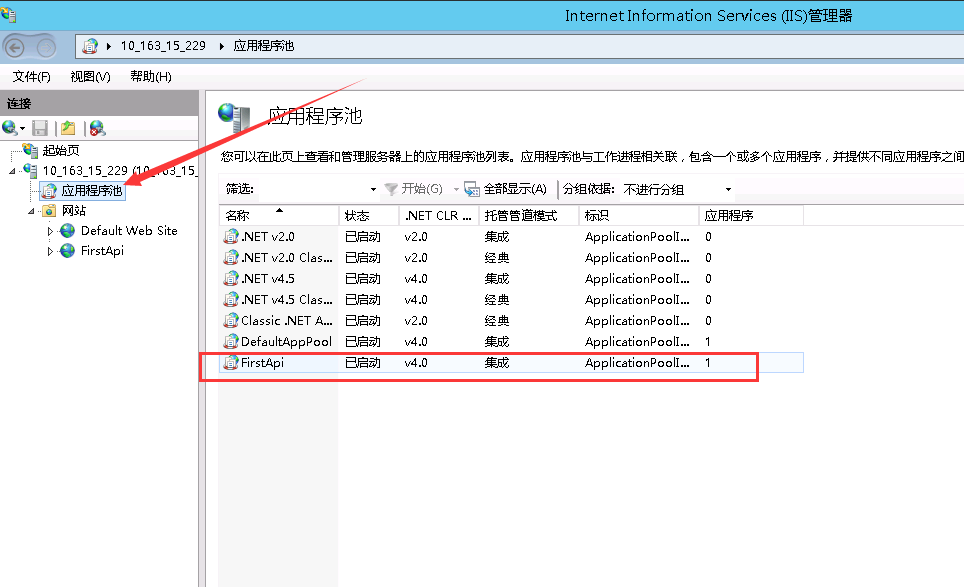This screenshot has width=964, height=587.
Task: Click the Show All button
Action: click(506, 189)
